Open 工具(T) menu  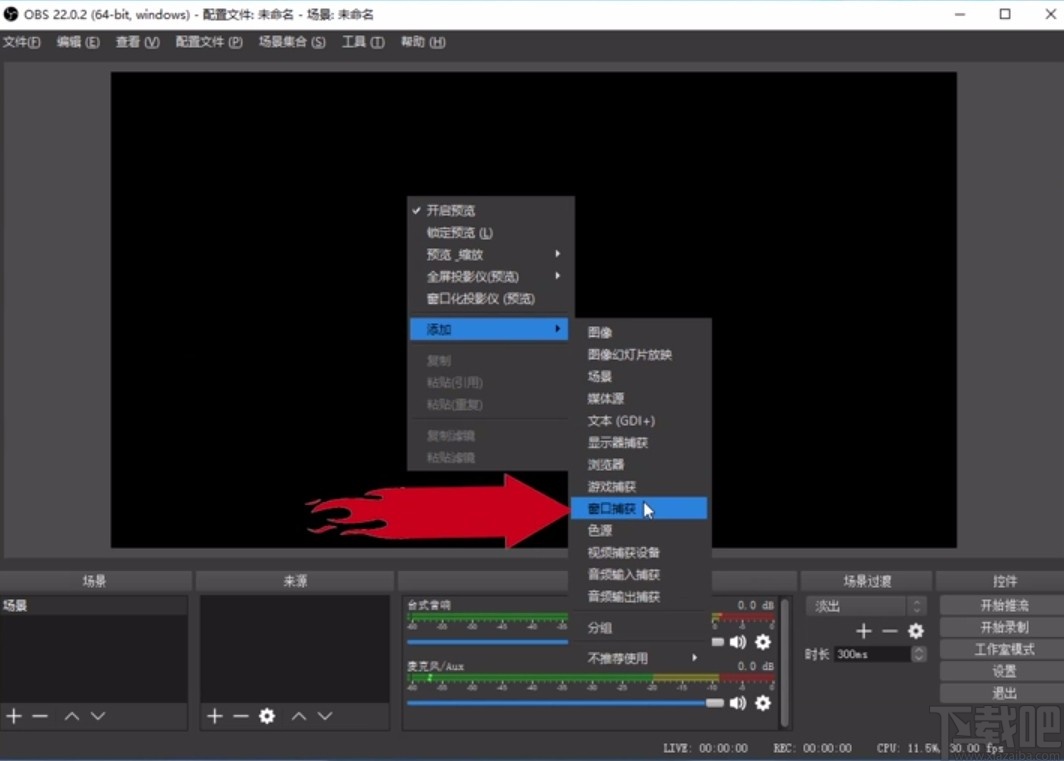(x=362, y=42)
